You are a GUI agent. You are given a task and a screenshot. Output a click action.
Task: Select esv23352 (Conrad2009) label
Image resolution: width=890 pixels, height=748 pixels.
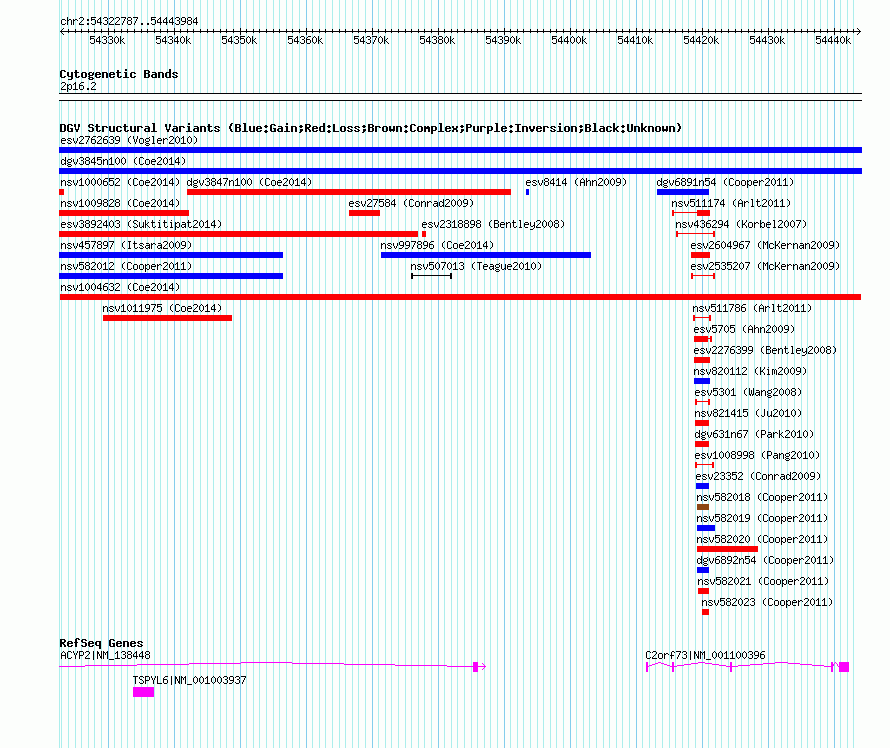point(758,476)
